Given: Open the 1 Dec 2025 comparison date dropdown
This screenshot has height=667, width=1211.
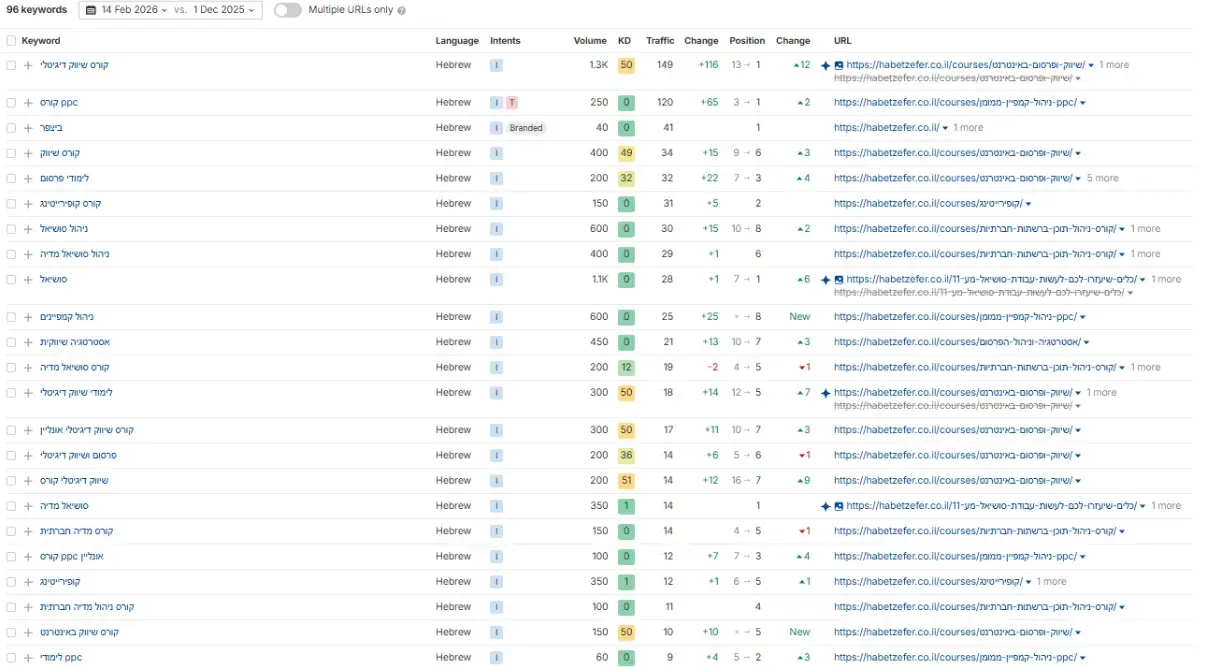Looking at the screenshot, I should [x=224, y=10].
